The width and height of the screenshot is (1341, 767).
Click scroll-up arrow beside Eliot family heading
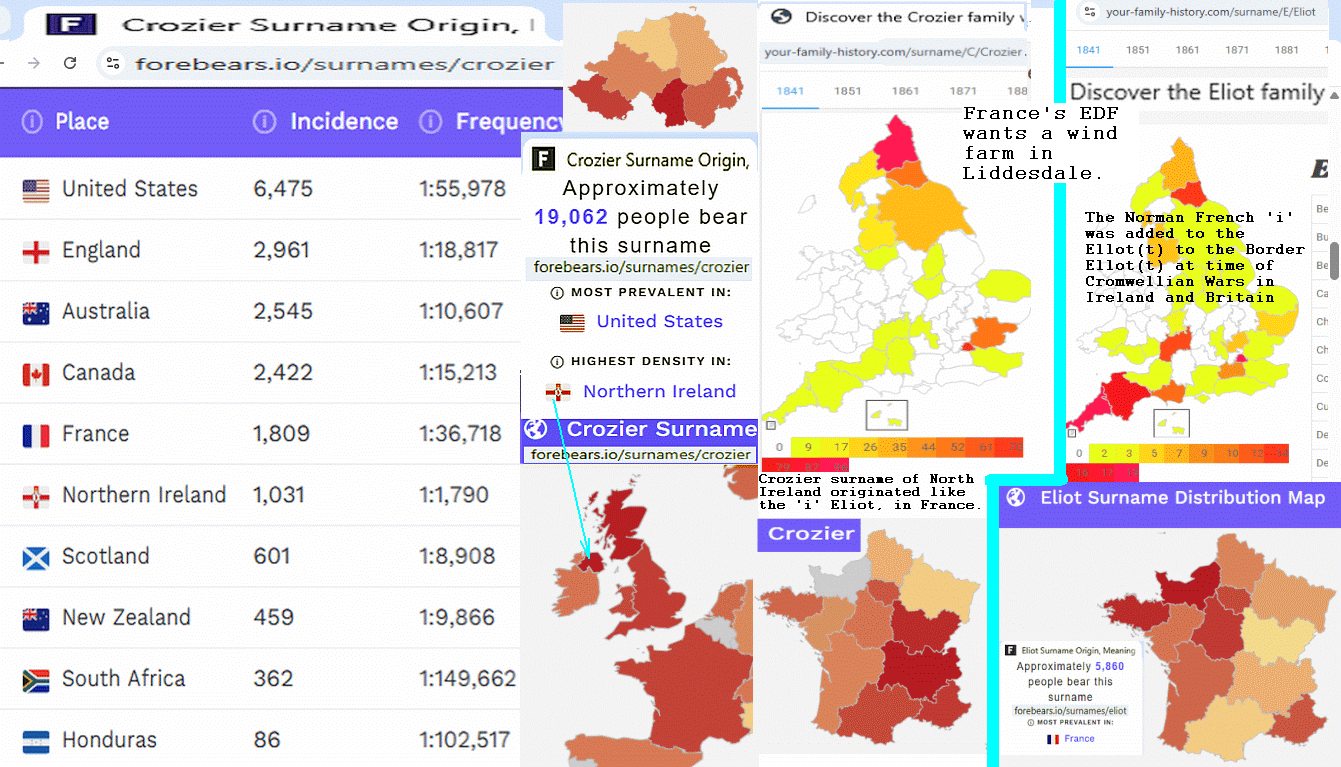click(1333, 94)
